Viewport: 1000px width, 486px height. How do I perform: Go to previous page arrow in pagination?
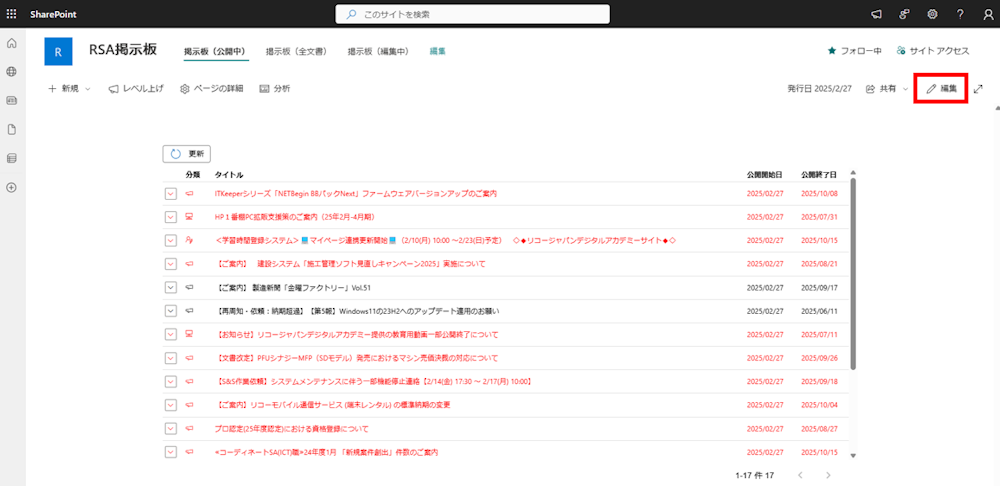point(800,475)
